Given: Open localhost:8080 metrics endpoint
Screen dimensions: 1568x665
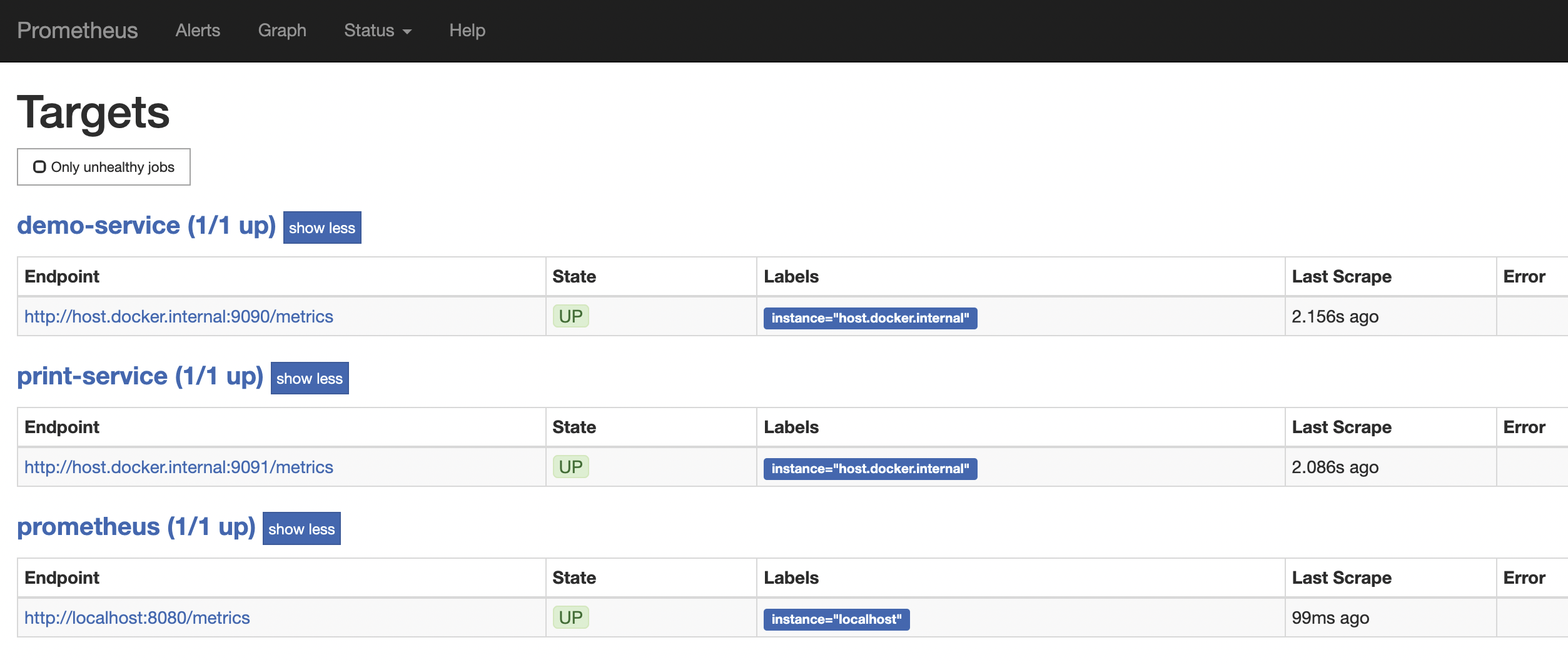Looking at the screenshot, I should [x=137, y=617].
